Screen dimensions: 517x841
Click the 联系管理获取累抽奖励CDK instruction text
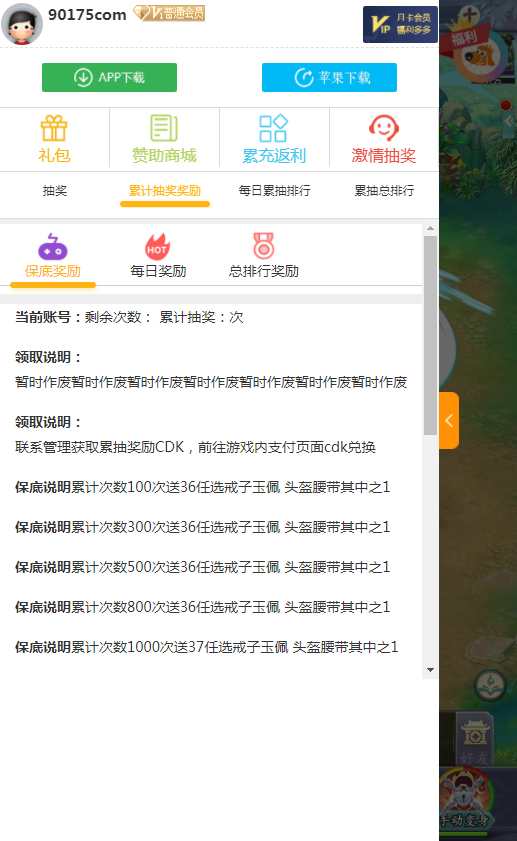pos(195,447)
